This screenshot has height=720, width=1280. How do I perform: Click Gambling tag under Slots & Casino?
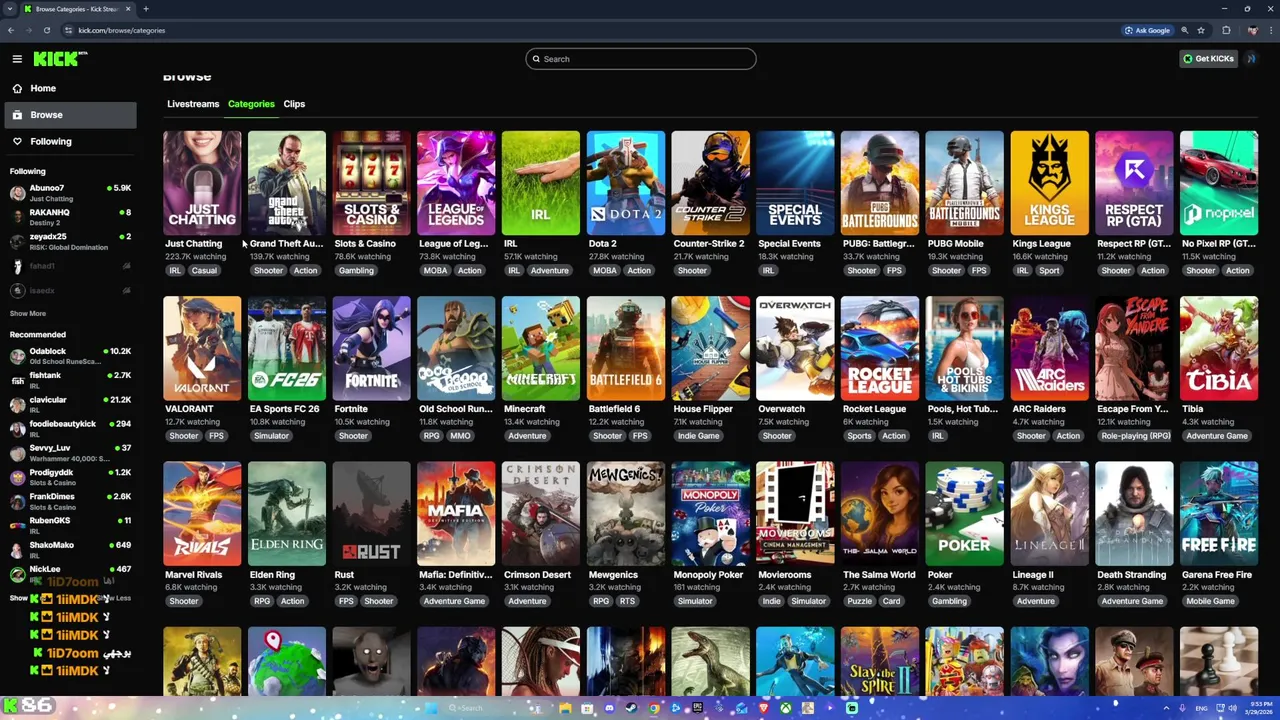[356, 271]
